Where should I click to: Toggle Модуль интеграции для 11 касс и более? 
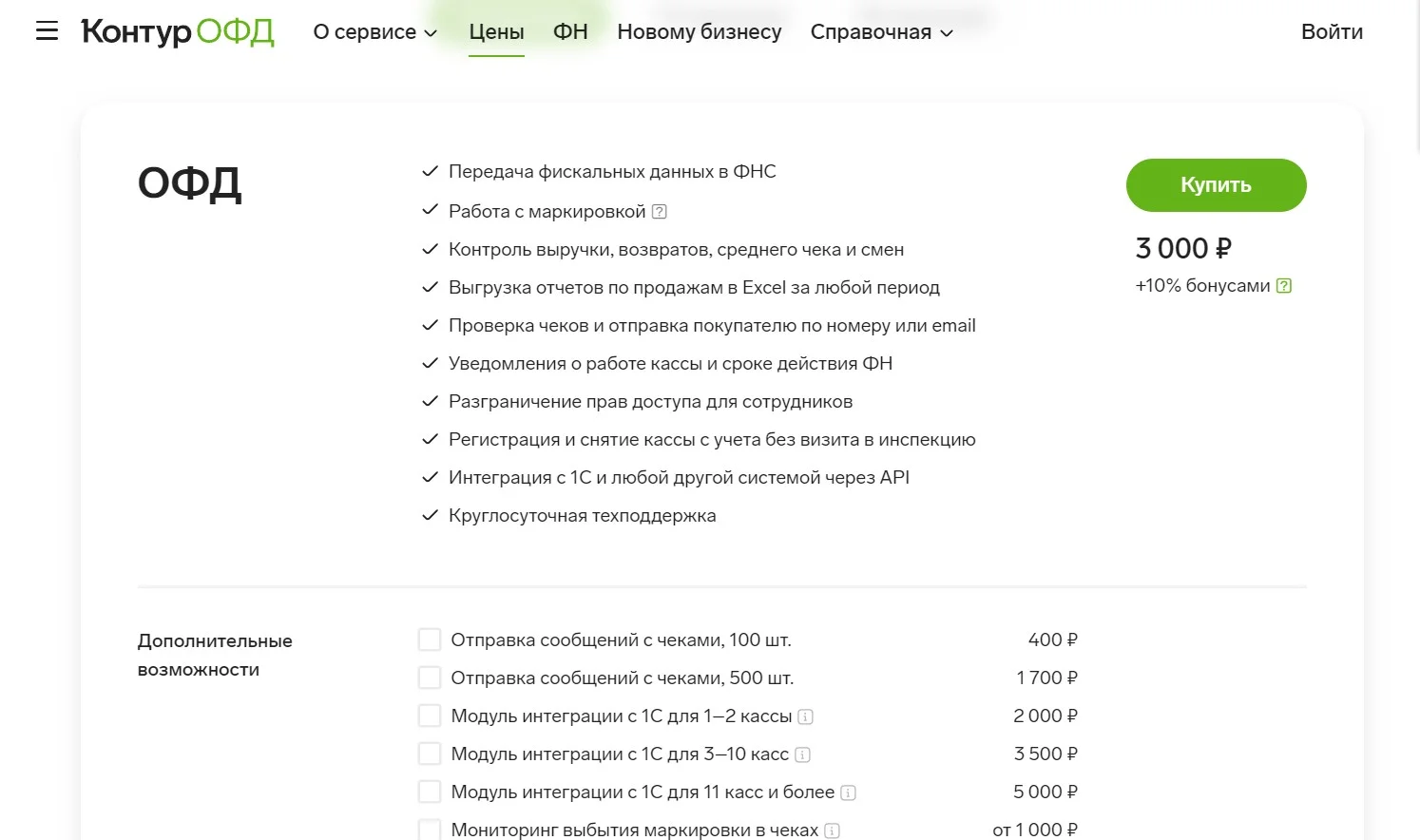point(430,792)
